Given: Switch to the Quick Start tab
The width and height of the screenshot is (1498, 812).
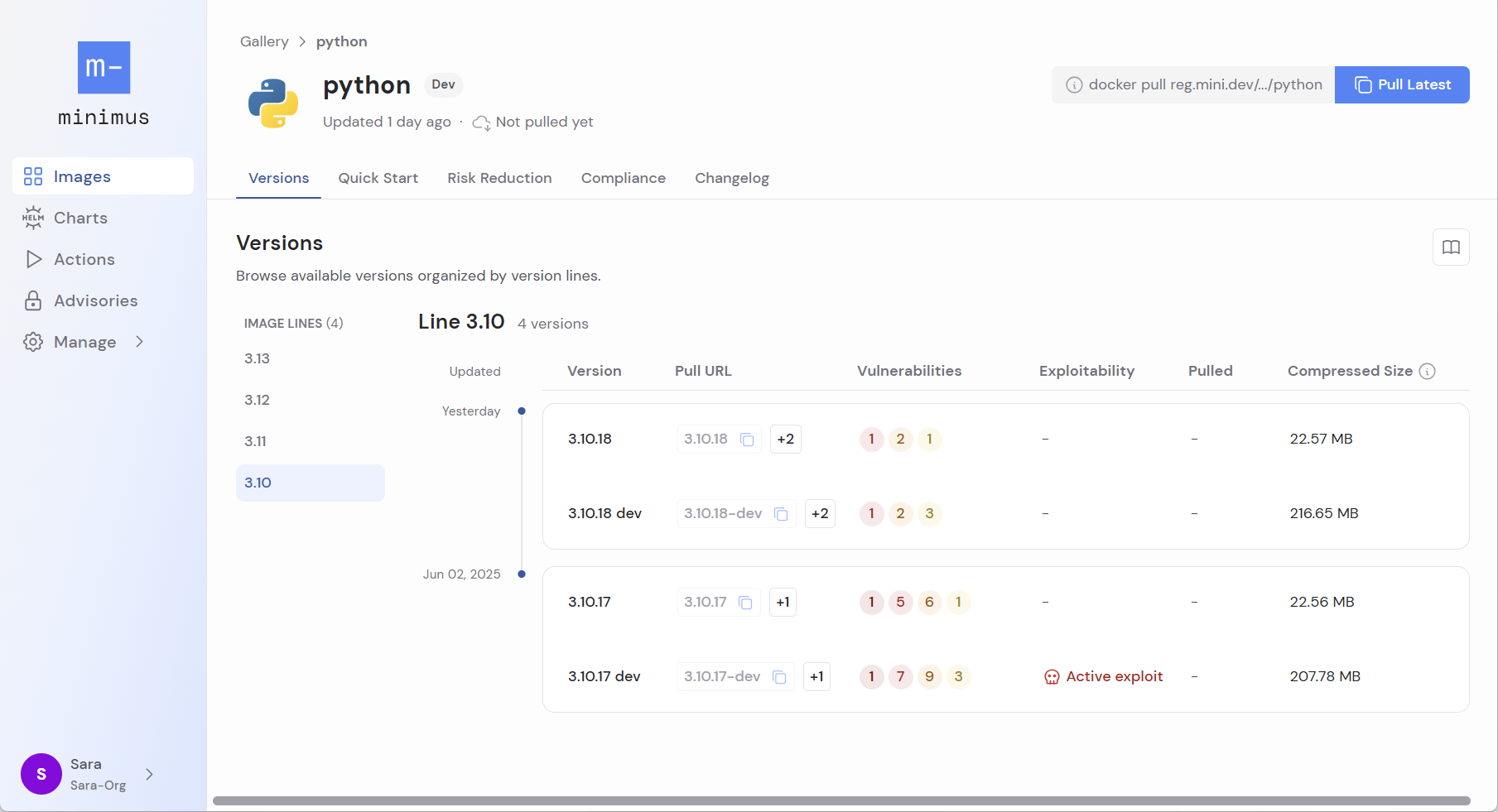Looking at the screenshot, I should pyautogui.click(x=378, y=178).
